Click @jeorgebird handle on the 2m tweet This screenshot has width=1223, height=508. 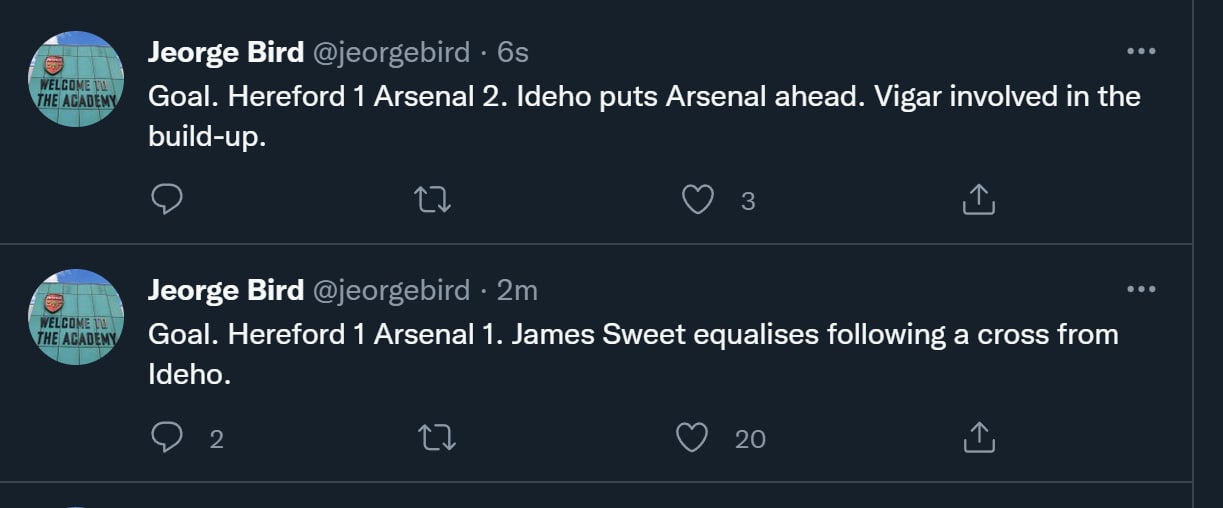(x=391, y=290)
